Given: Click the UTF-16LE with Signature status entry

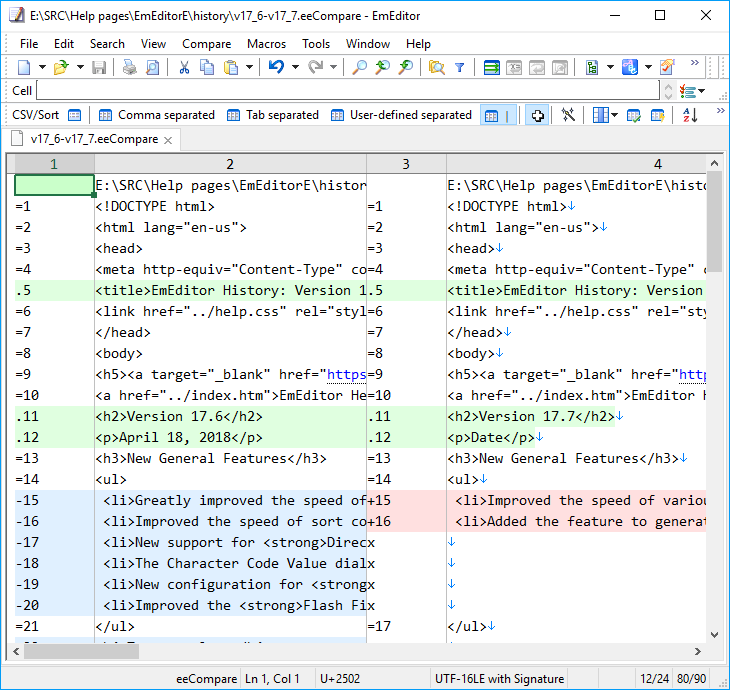Looking at the screenshot, I should (x=499, y=679).
